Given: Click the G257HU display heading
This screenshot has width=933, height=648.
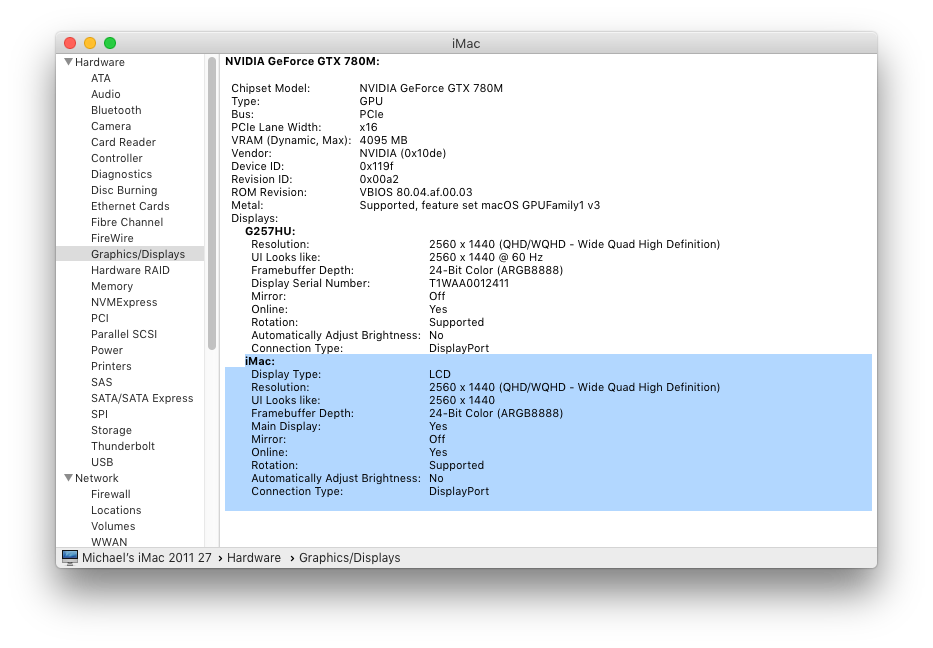Looking at the screenshot, I should click(x=270, y=231).
